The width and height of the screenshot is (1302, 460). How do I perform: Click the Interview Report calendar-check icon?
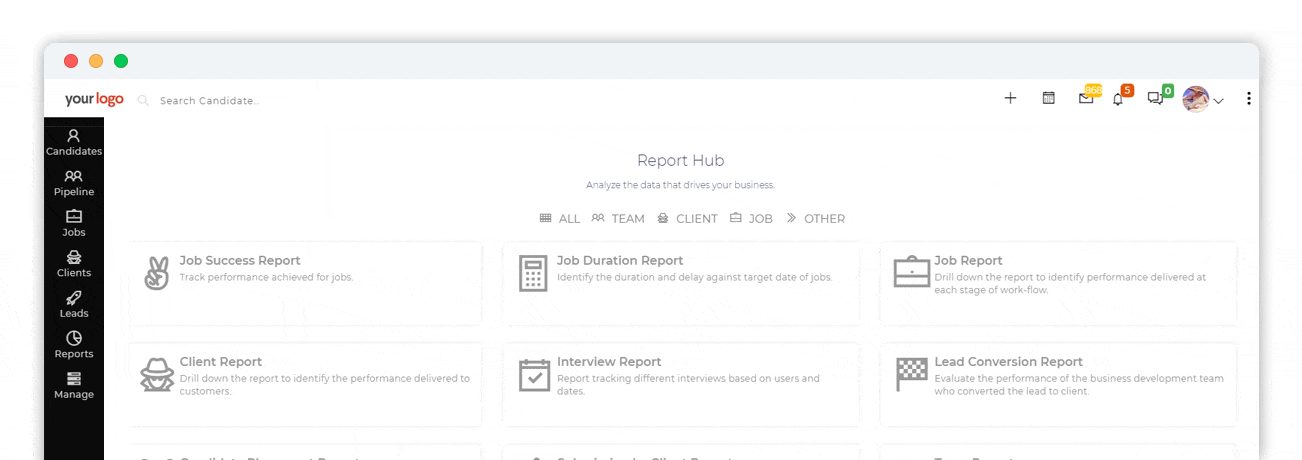click(534, 375)
